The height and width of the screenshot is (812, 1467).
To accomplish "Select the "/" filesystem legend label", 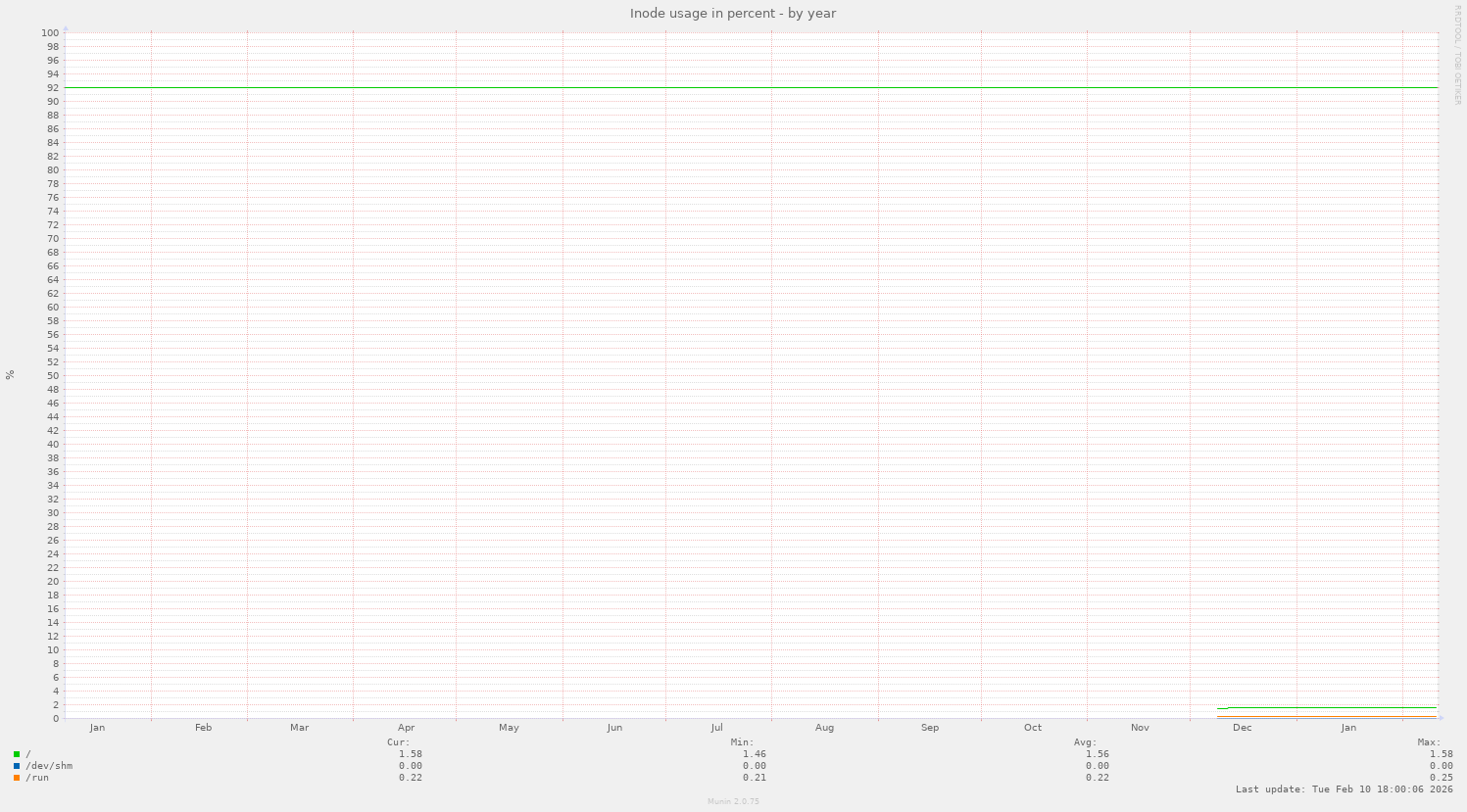I will pyautogui.click(x=27, y=753).
